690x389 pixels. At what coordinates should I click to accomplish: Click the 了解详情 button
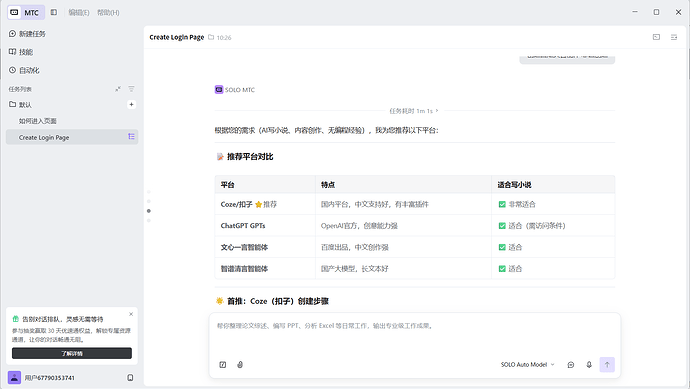[x=72, y=353]
